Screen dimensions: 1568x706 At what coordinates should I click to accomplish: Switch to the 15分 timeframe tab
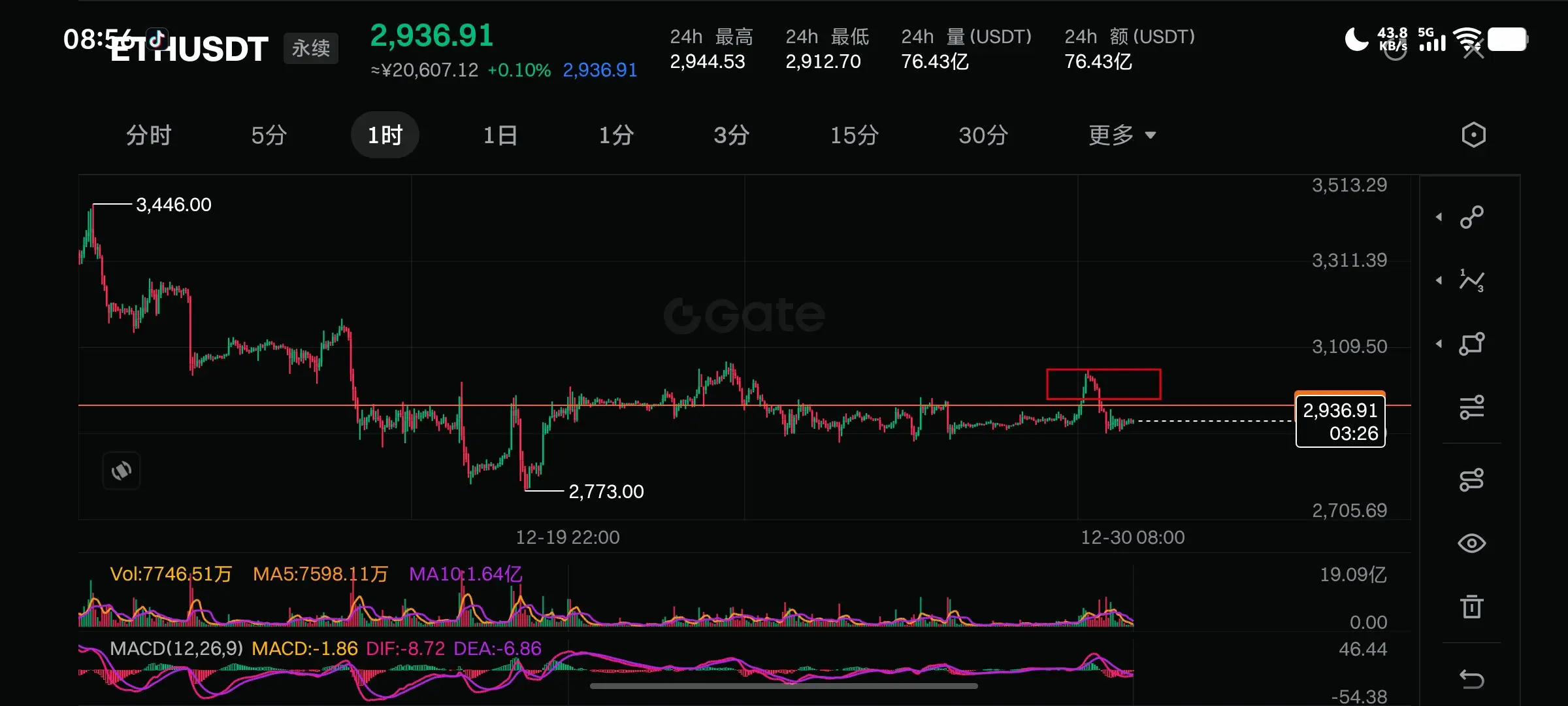coord(854,135)
